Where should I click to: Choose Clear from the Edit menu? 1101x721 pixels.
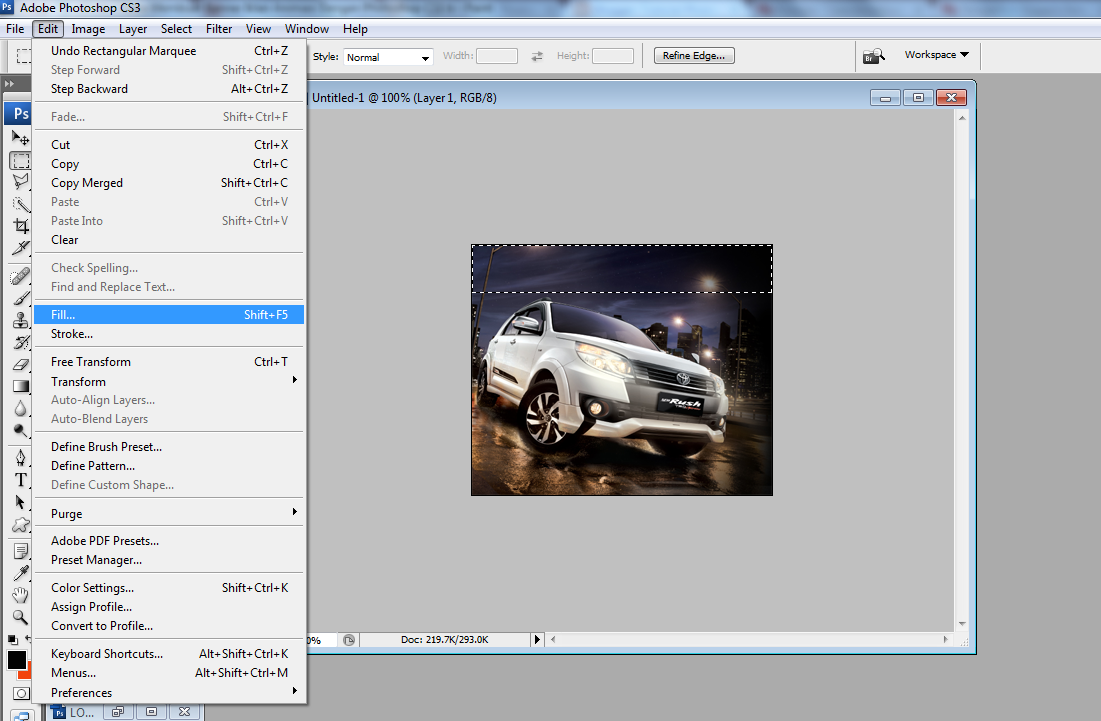169,239
